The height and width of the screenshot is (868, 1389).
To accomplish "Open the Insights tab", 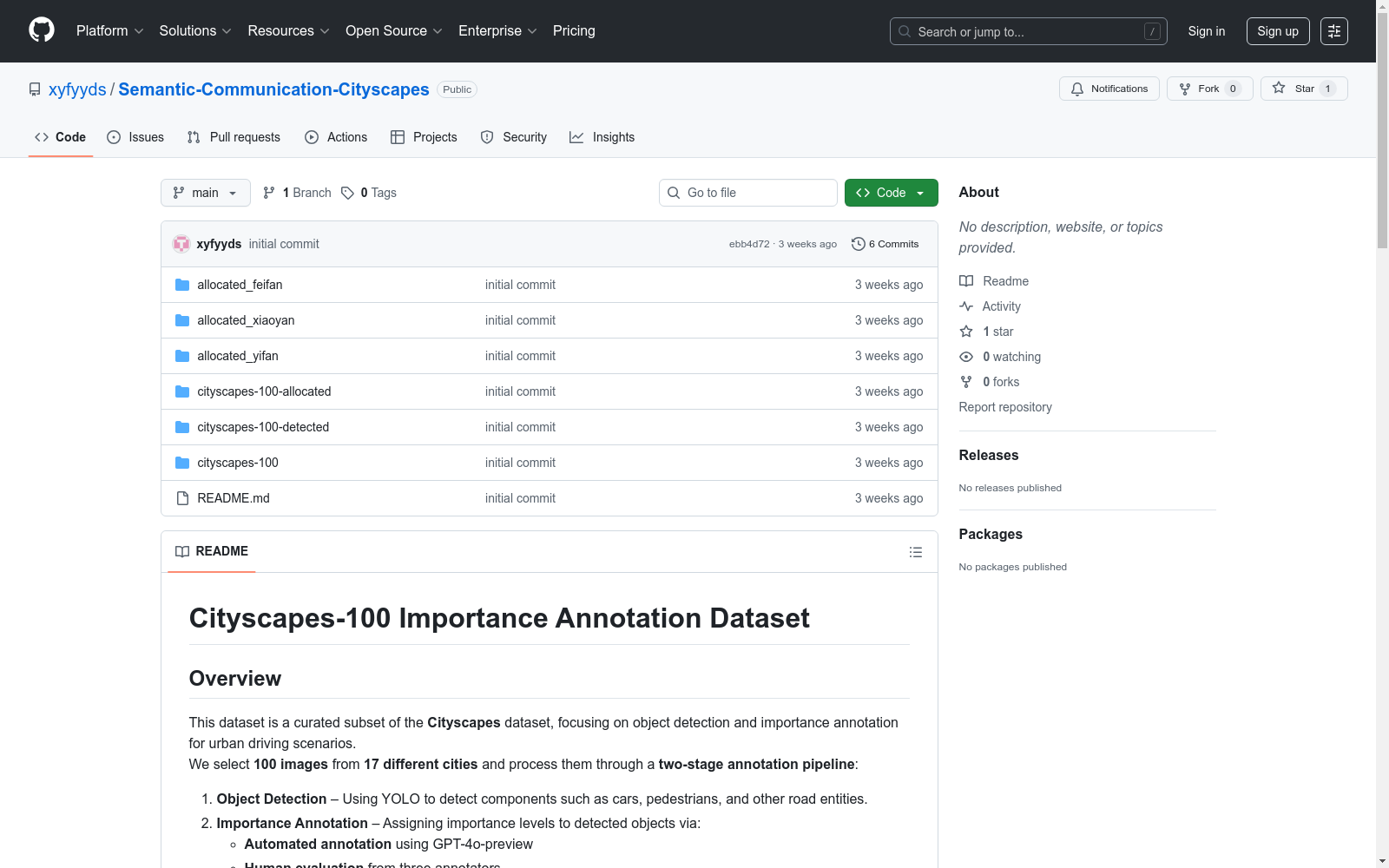I will [x=602, y=137].
